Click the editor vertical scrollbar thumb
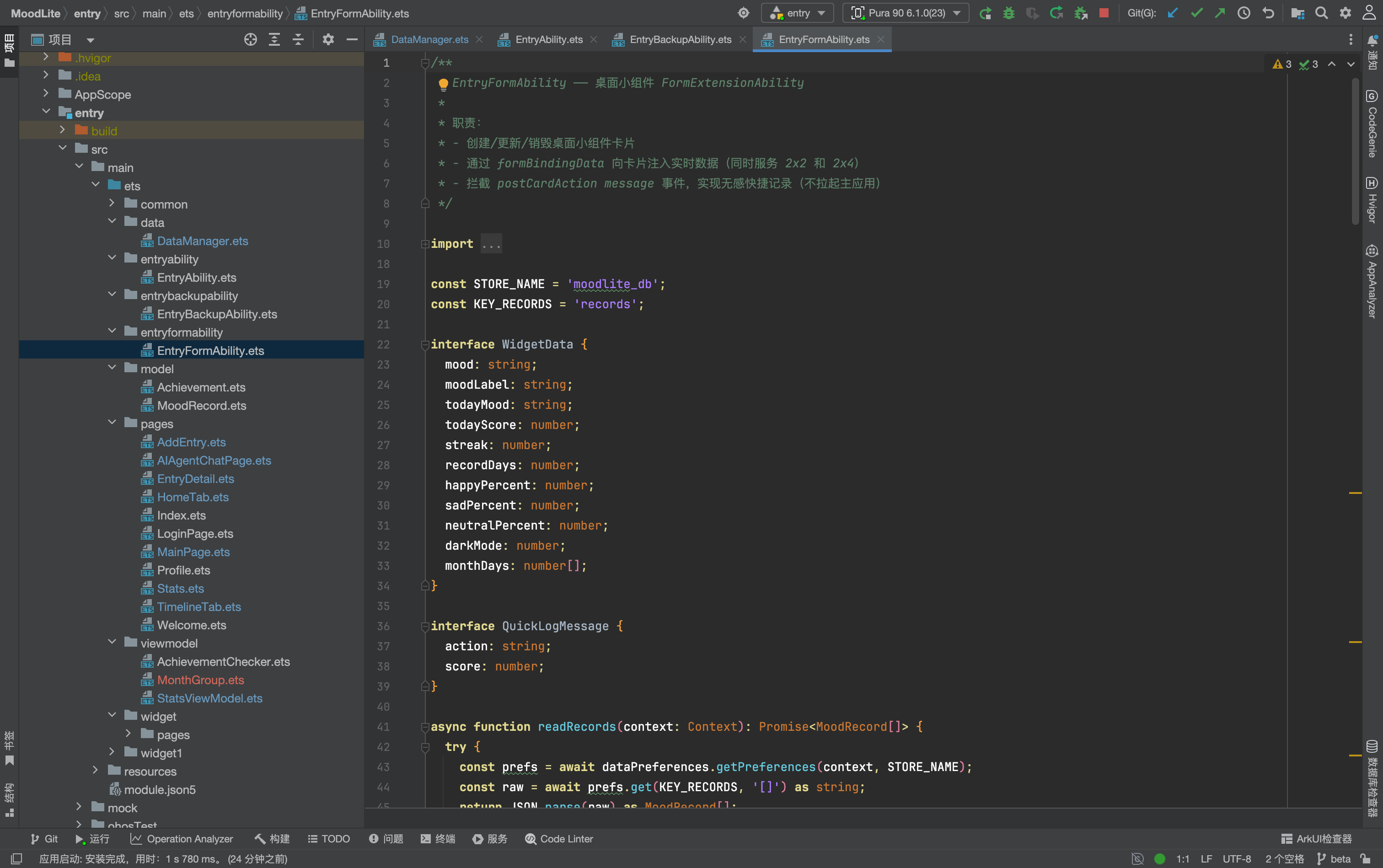The height and width of the screenshot is (868, 1383). [1355, 152]
